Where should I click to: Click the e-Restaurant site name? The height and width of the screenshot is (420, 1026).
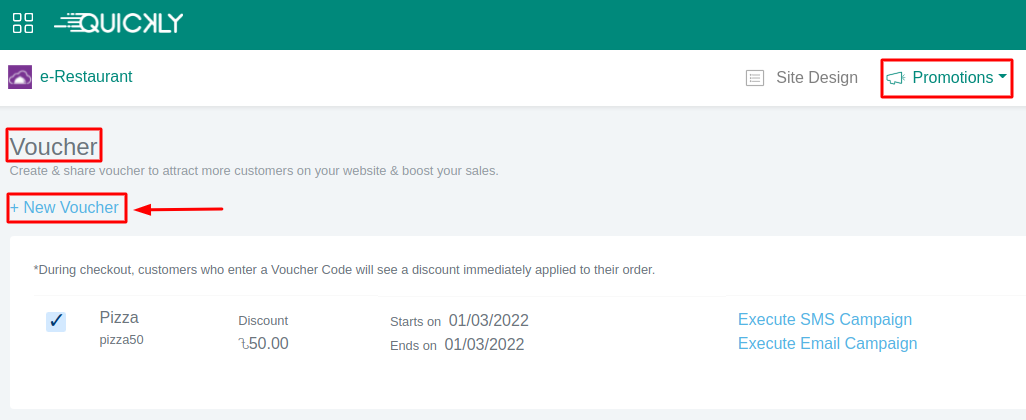point(86,77)
